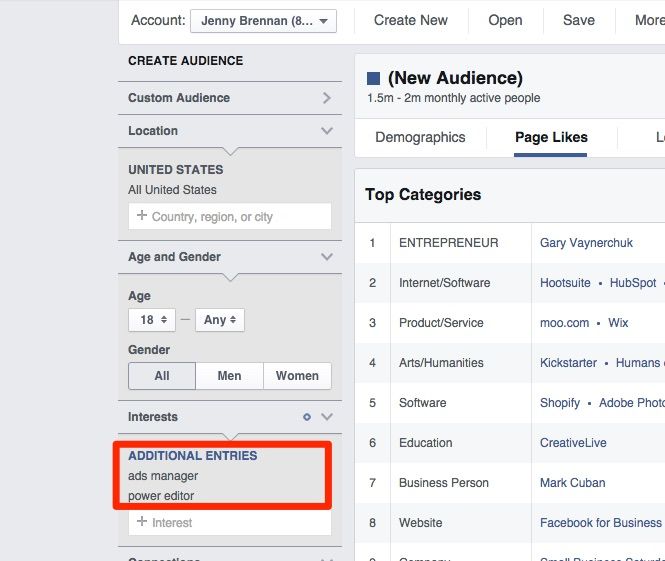Click the Interest input field
The width and height of the screenshot is (665, 561).
tap(230, 522)
